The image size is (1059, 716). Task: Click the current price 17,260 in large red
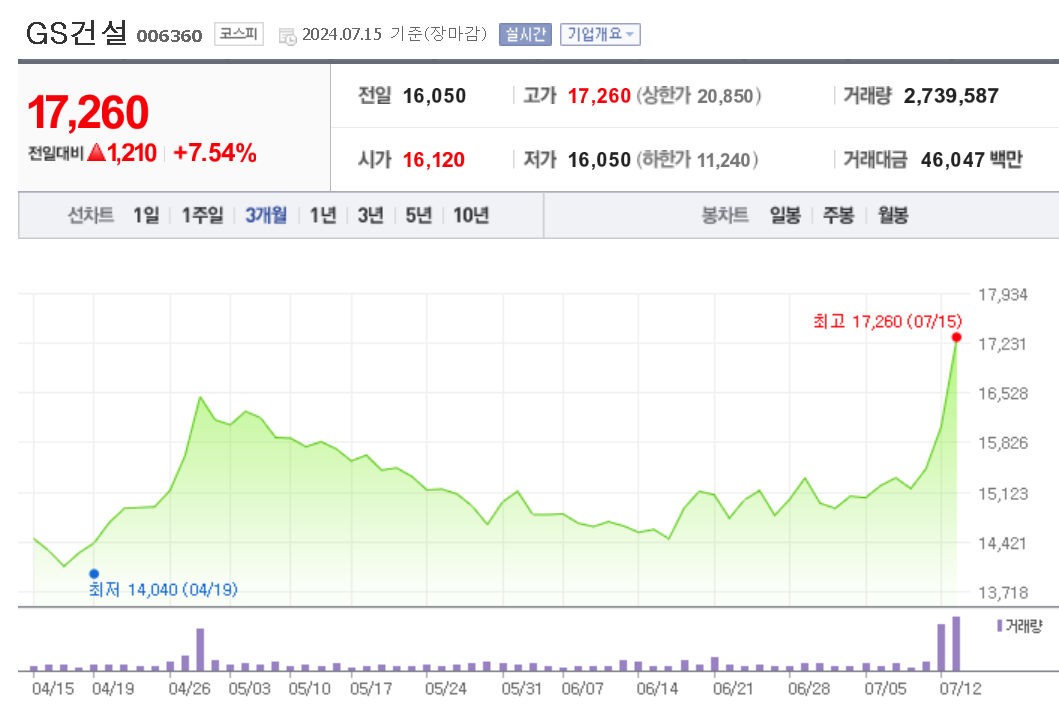(x=88, y=112)
